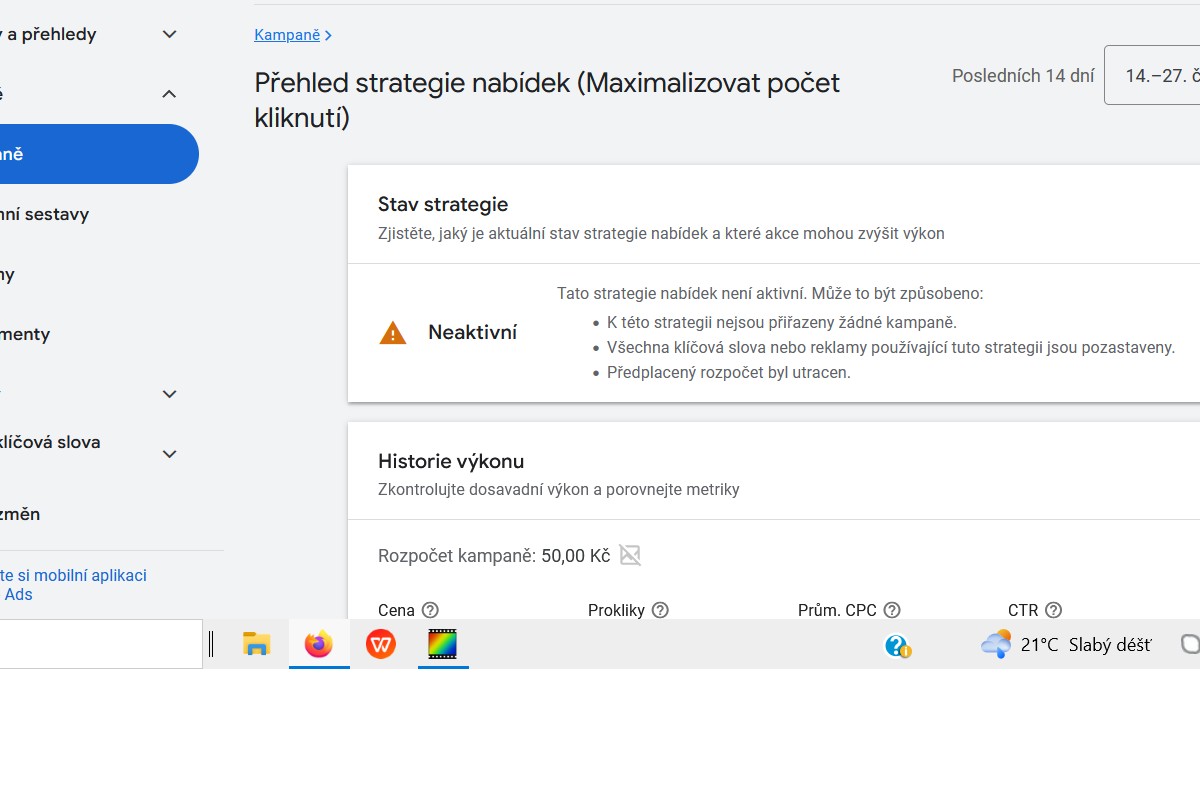The image size is (1200, 800).
Task: Click the orange Neaktivní warning triangle
Action: pos(393,333)
